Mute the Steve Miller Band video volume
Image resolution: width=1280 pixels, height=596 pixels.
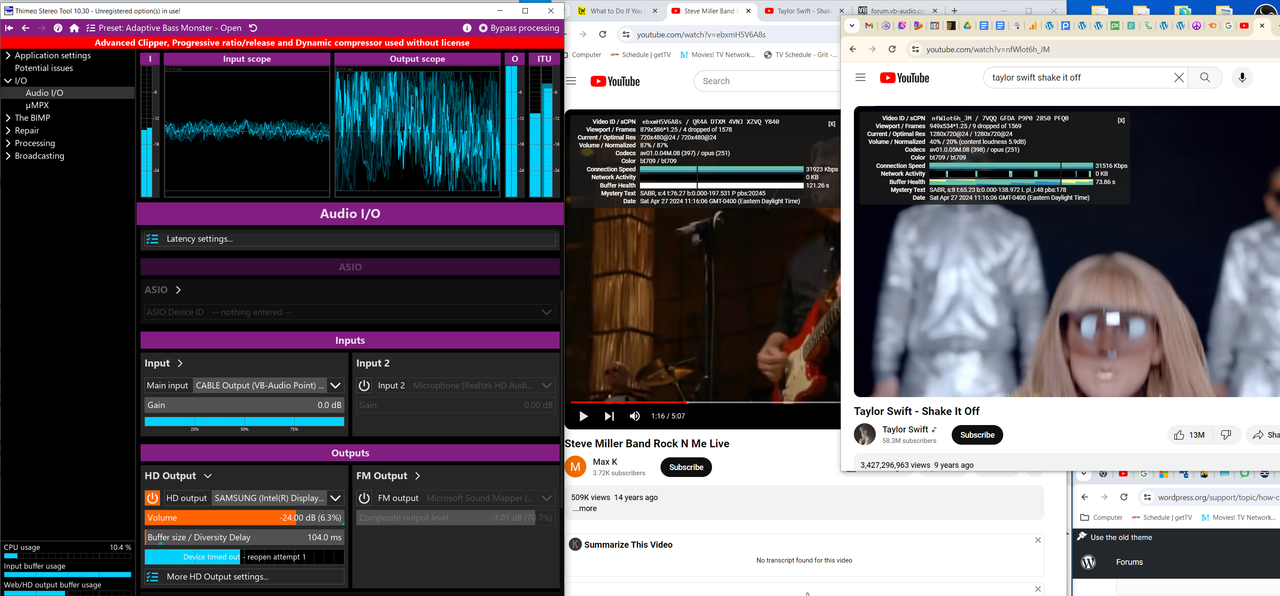634,416
